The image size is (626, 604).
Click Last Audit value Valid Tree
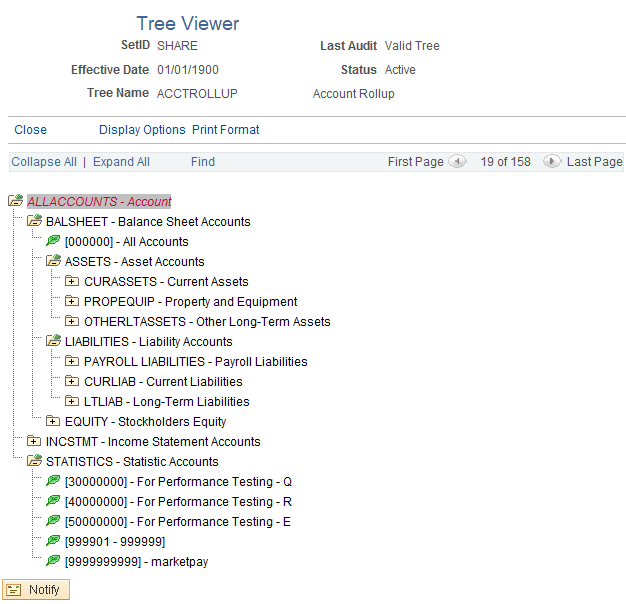coord(412,46)
